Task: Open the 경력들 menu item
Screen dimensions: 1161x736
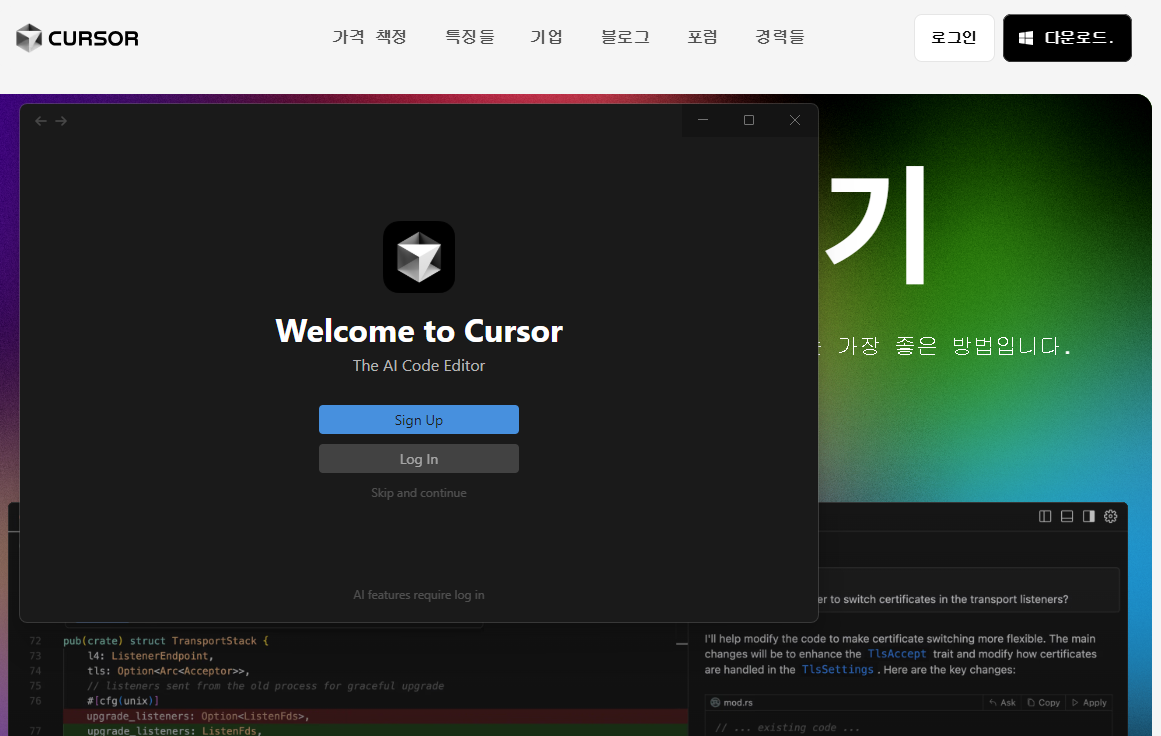Action: click(780, 37)
